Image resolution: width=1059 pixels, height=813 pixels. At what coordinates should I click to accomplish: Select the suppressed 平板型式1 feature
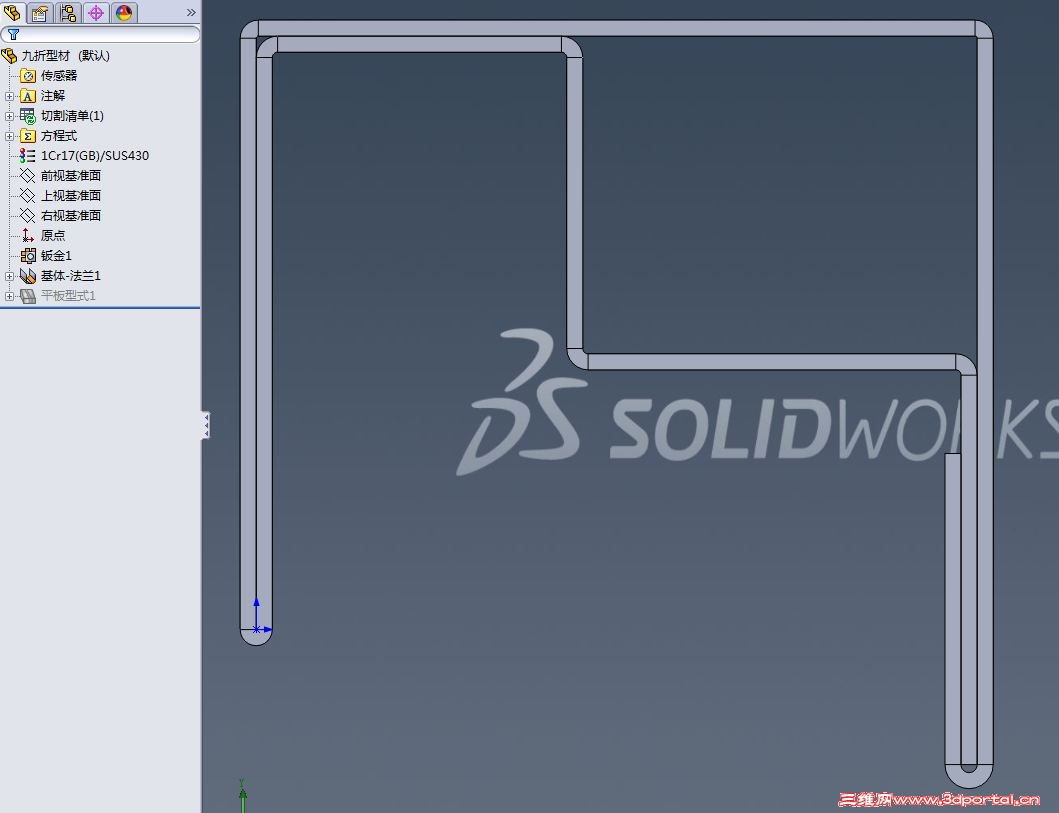tap(68, 296)
